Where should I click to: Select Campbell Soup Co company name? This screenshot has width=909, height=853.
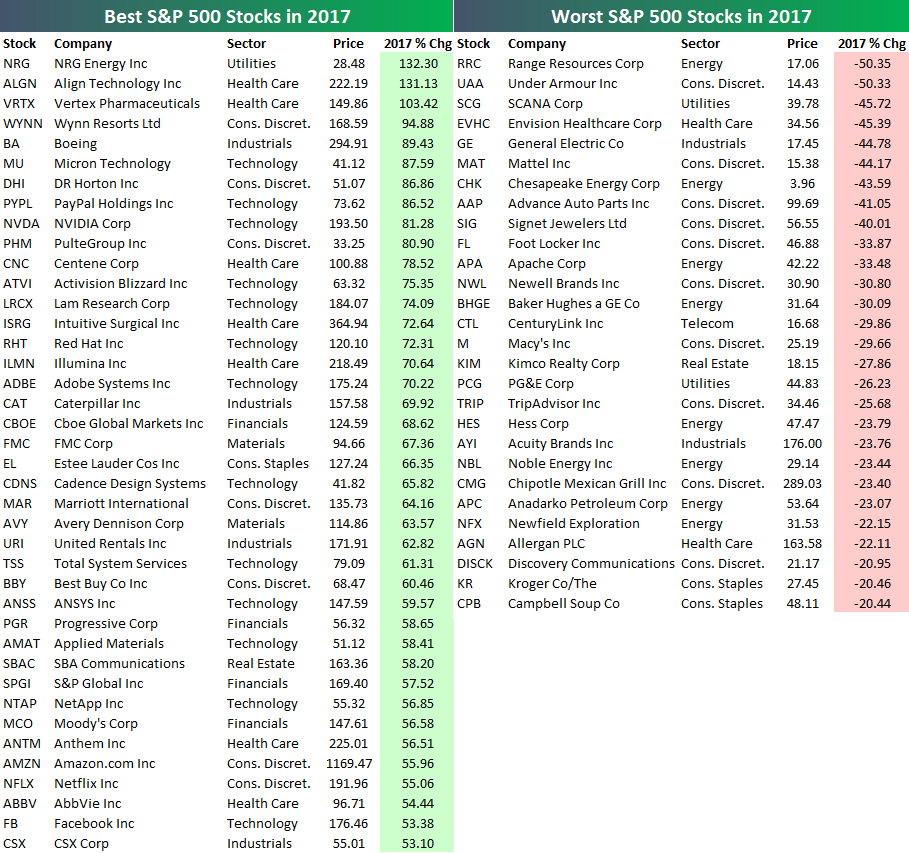coord(563,604)
